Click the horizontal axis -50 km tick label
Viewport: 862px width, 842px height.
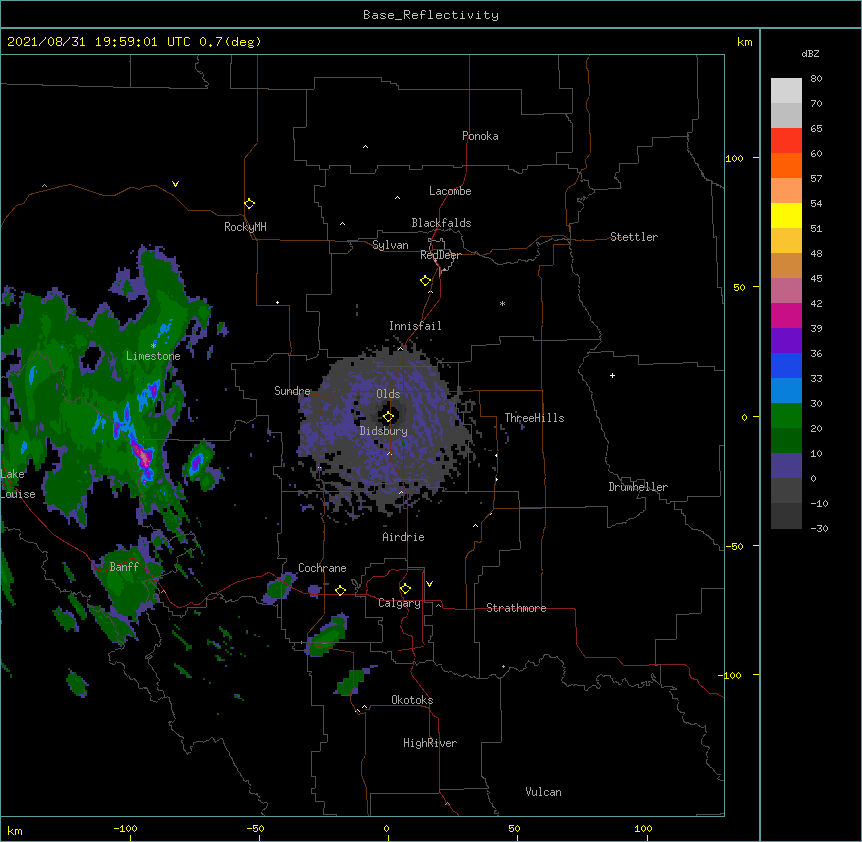pos(255,828)
